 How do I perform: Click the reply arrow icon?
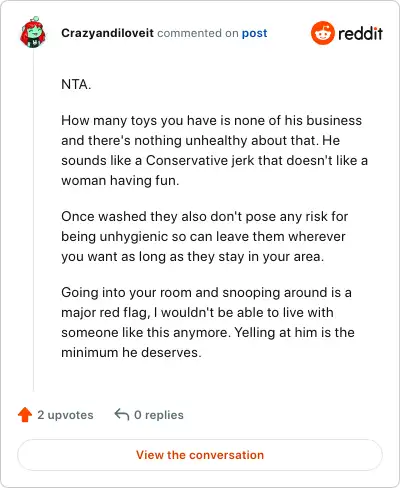[x=122, y=415]
